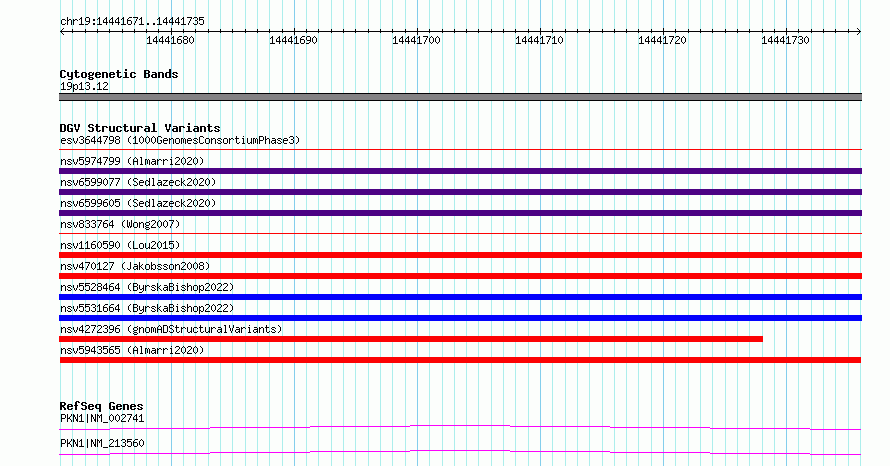890x466 pixels.
Task: Click the blue bar under nsv5531664
Action: [x=460, y=318]
